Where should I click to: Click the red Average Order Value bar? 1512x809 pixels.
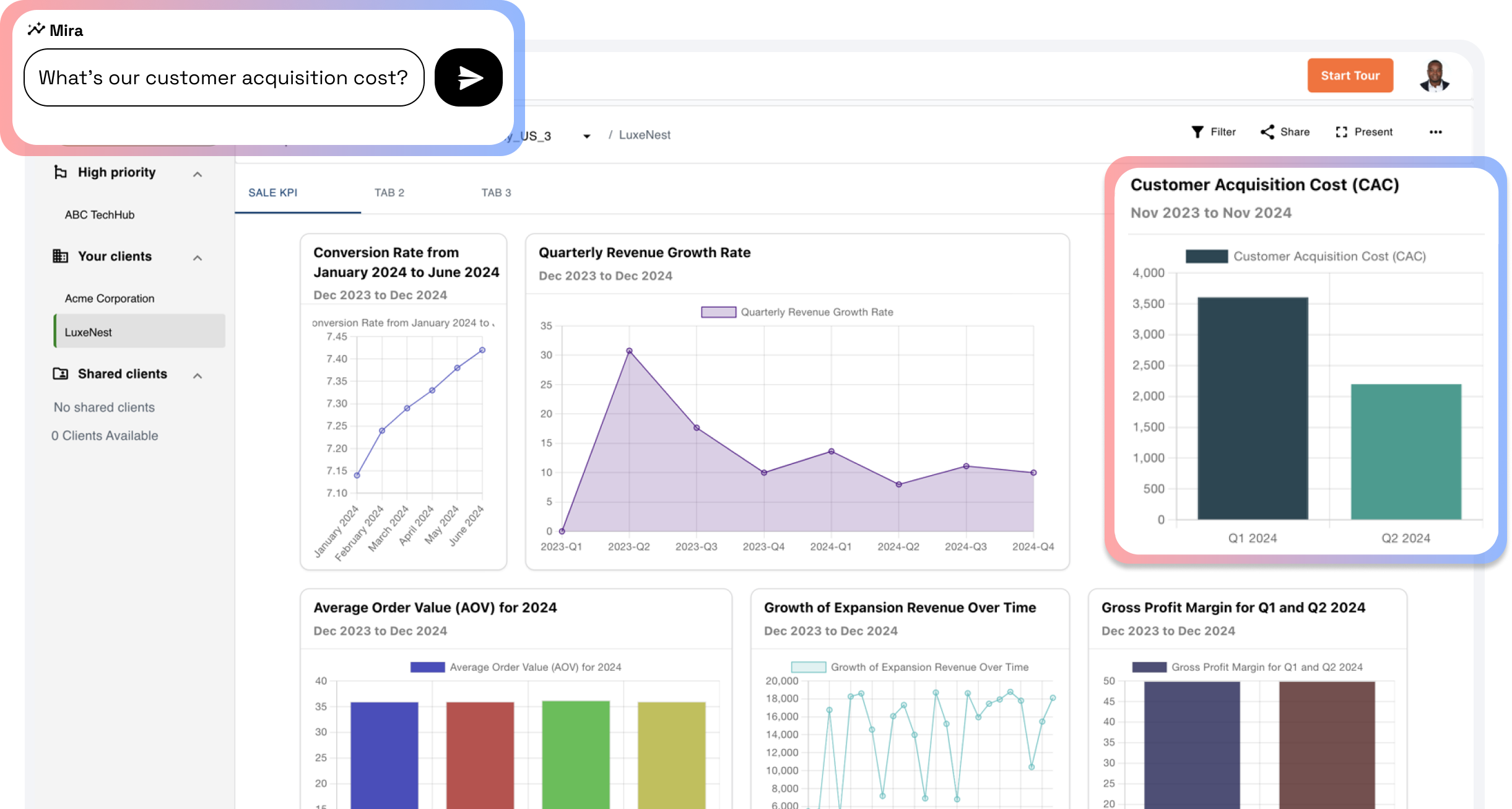[480, 755]
